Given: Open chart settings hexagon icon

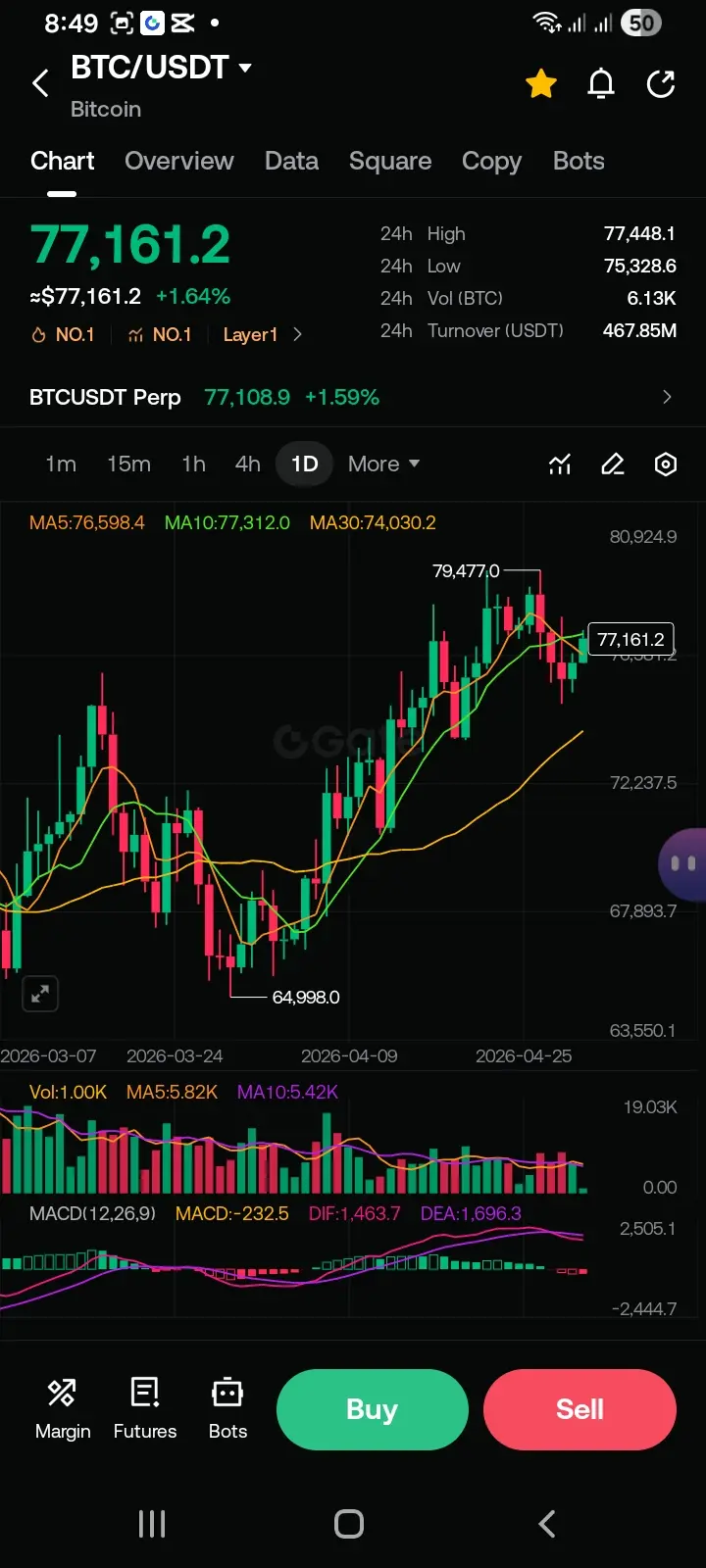Looking at the screenshot, I should (x=666, y=464).
